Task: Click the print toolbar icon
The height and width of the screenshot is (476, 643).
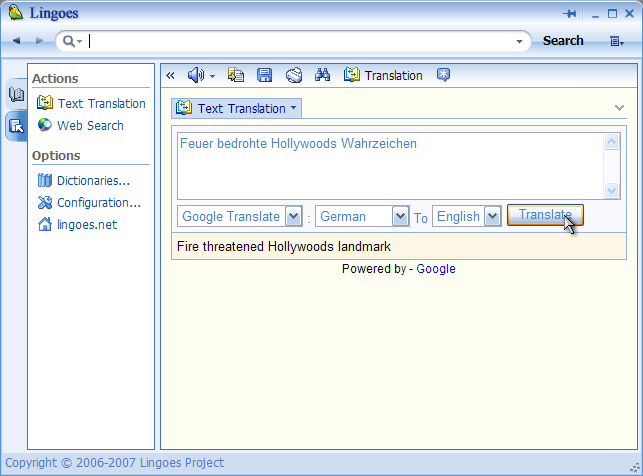Action: point(294,75)
